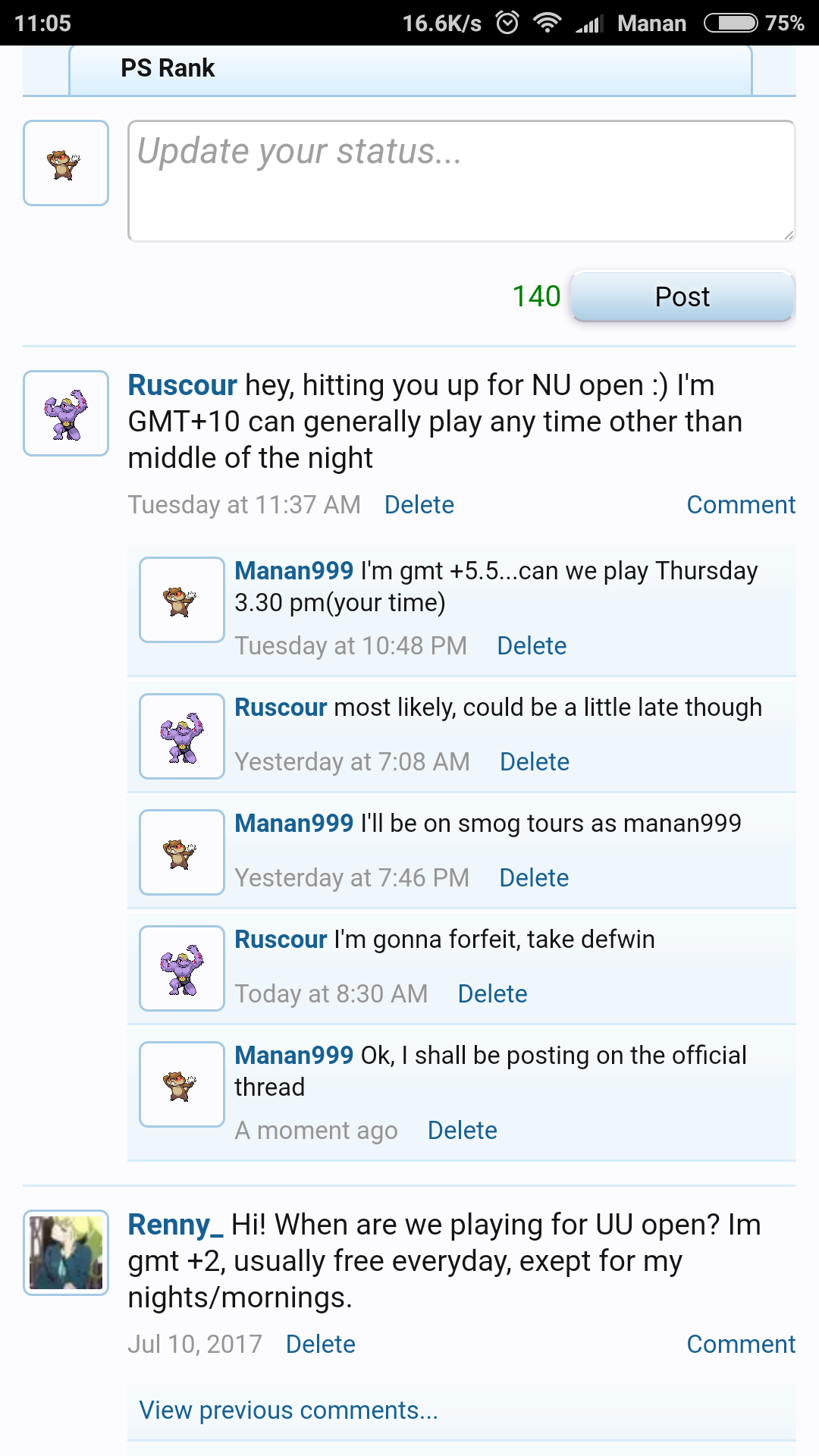The width and height of the screenshot is (819, 1456).
Task: Tap Renny_'s profile picture
Action: click(x=66, y=1253)
